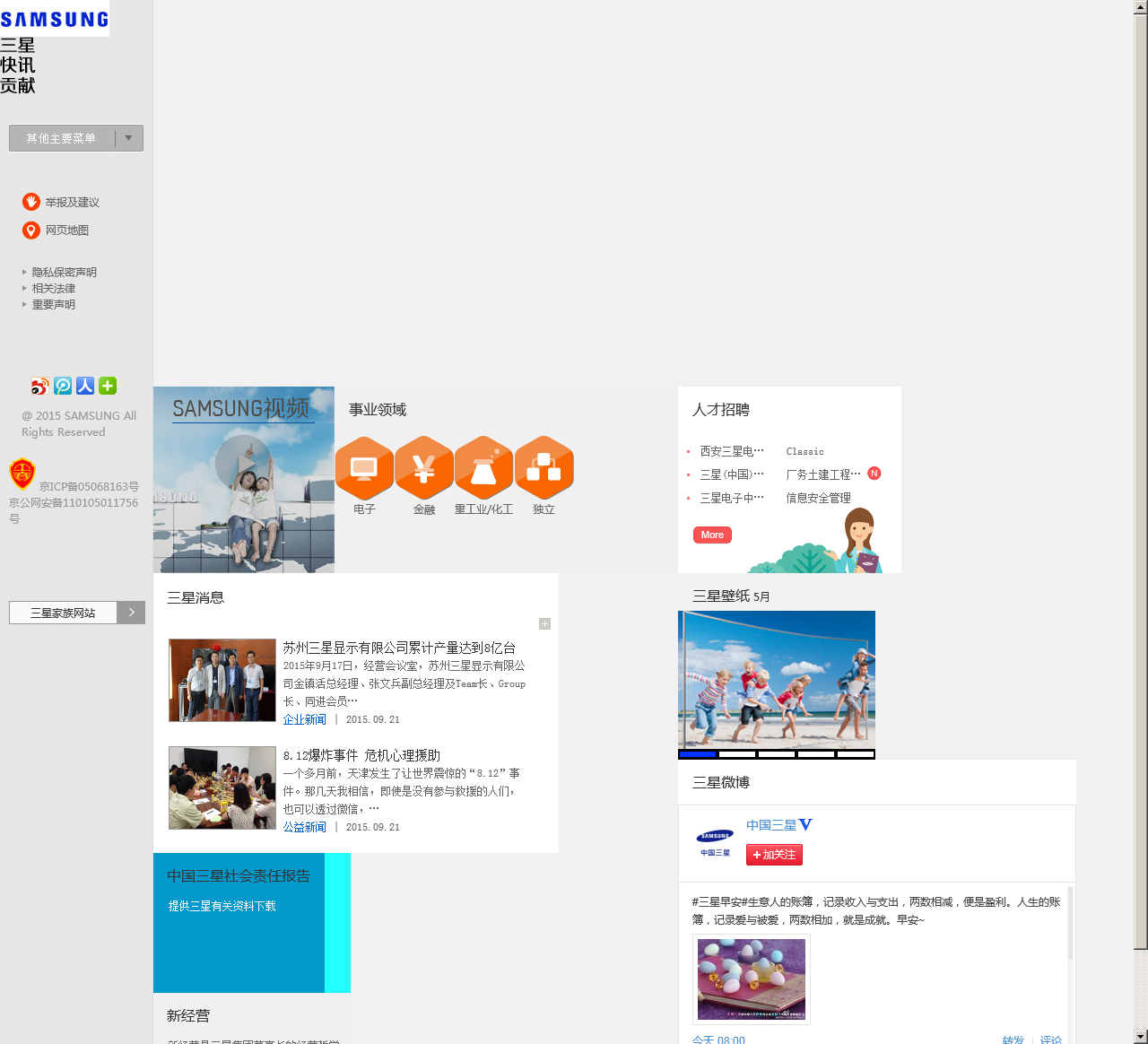Open the 举报及建议 link

click(x=73, y=203)
